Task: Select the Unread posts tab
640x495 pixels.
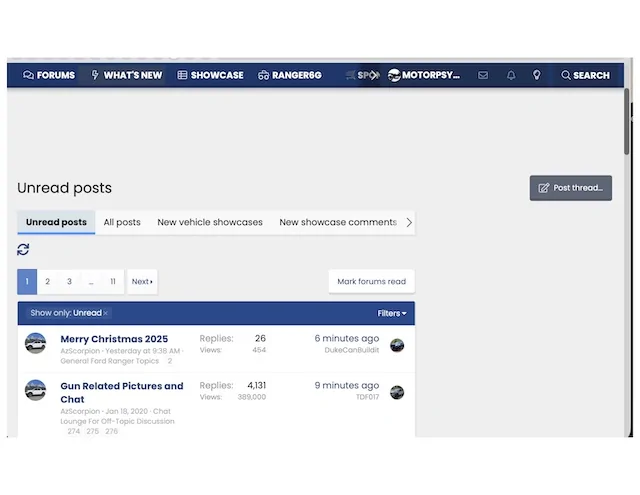Action: 56,222
